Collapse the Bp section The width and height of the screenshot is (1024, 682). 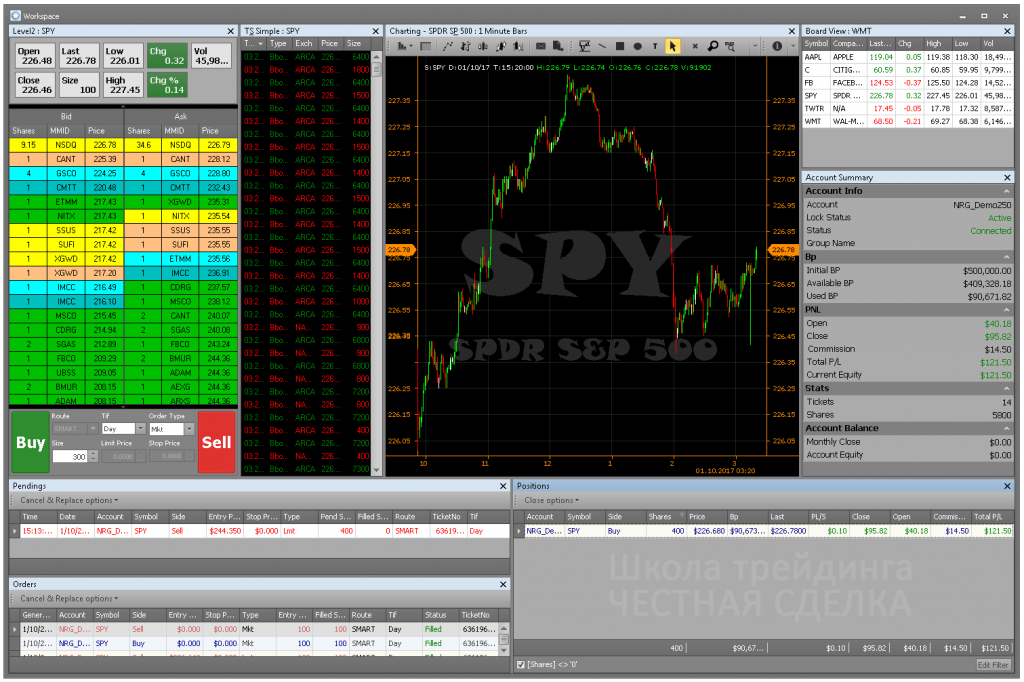pos(1006,257)
